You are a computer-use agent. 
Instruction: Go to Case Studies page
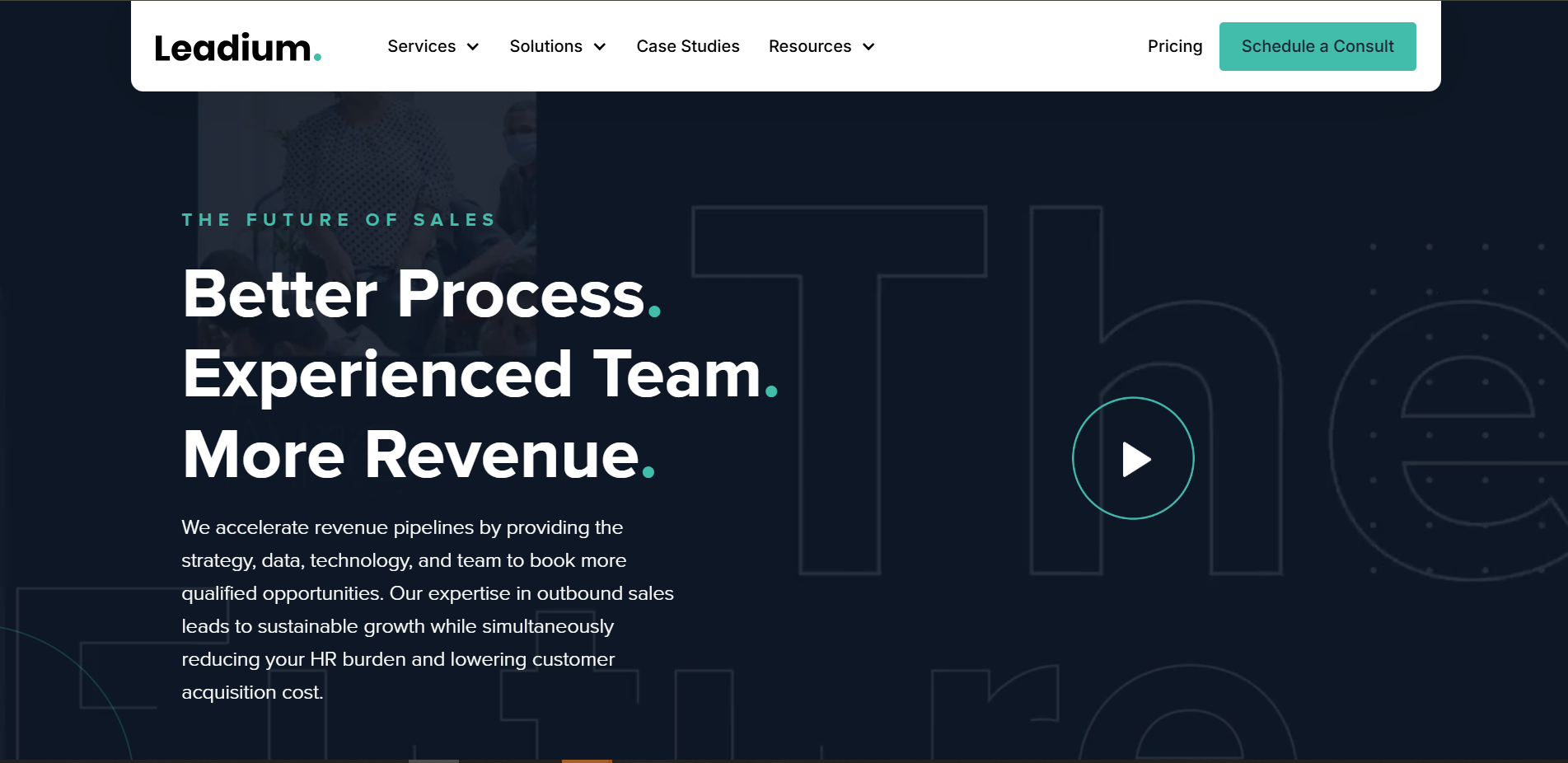pyautogui.click(x=688, y=46)
